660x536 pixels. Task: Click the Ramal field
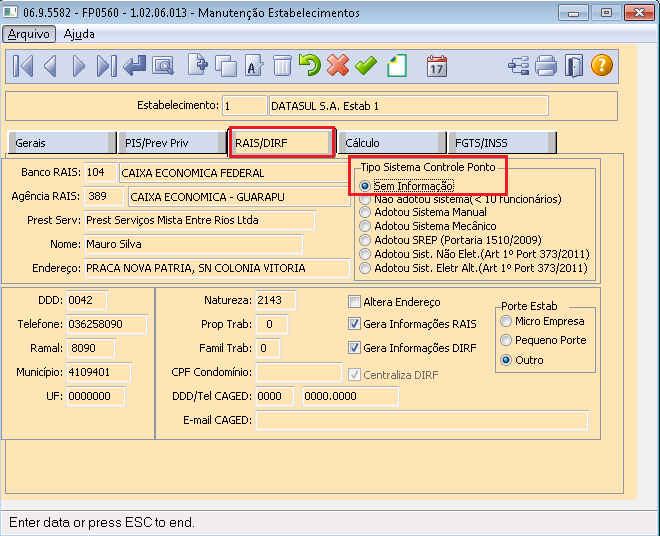coord(91,348)
